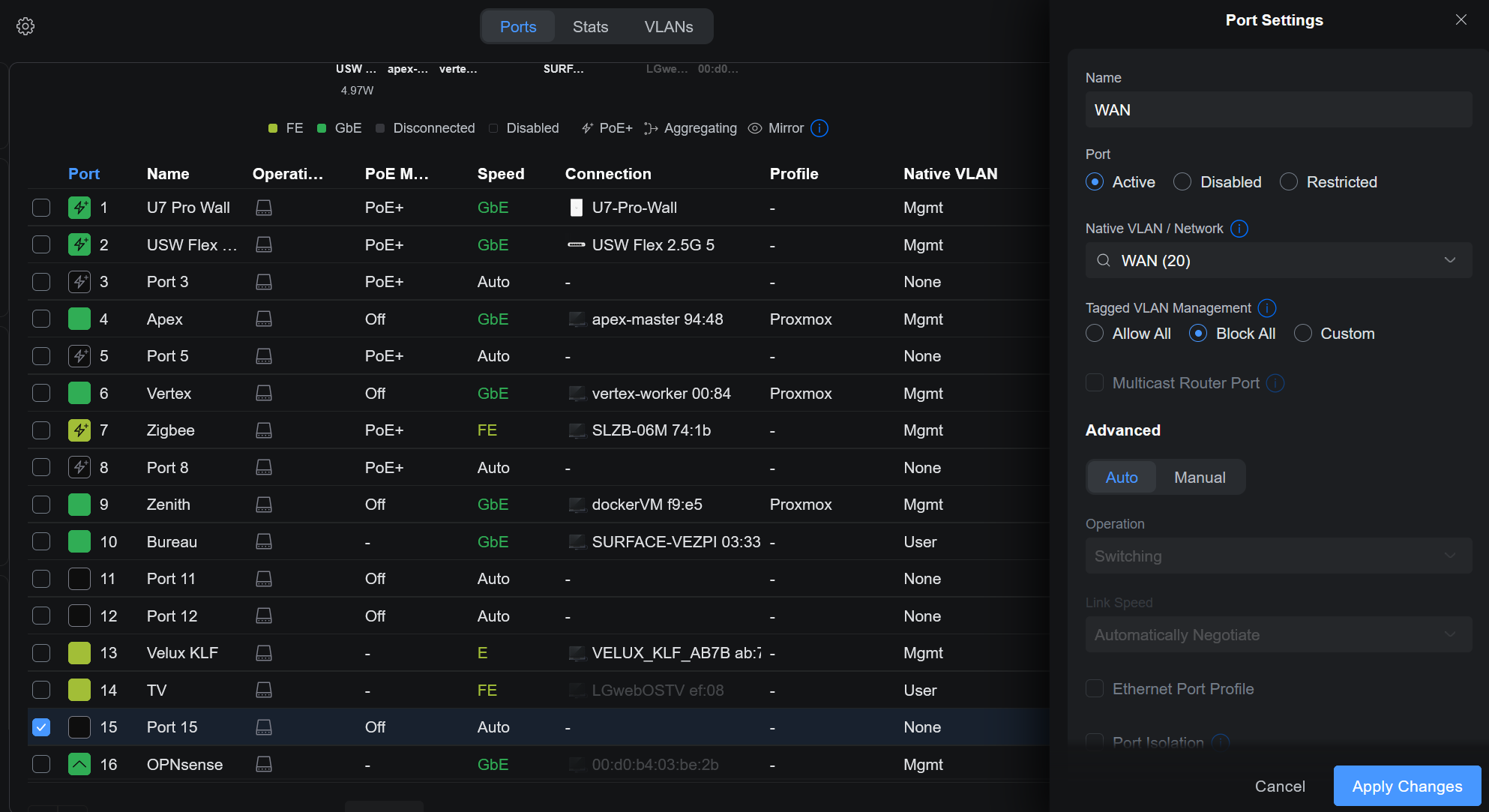
Task: Click port 7 Zigbee FE PoE icon
Action: click(79, 430)
